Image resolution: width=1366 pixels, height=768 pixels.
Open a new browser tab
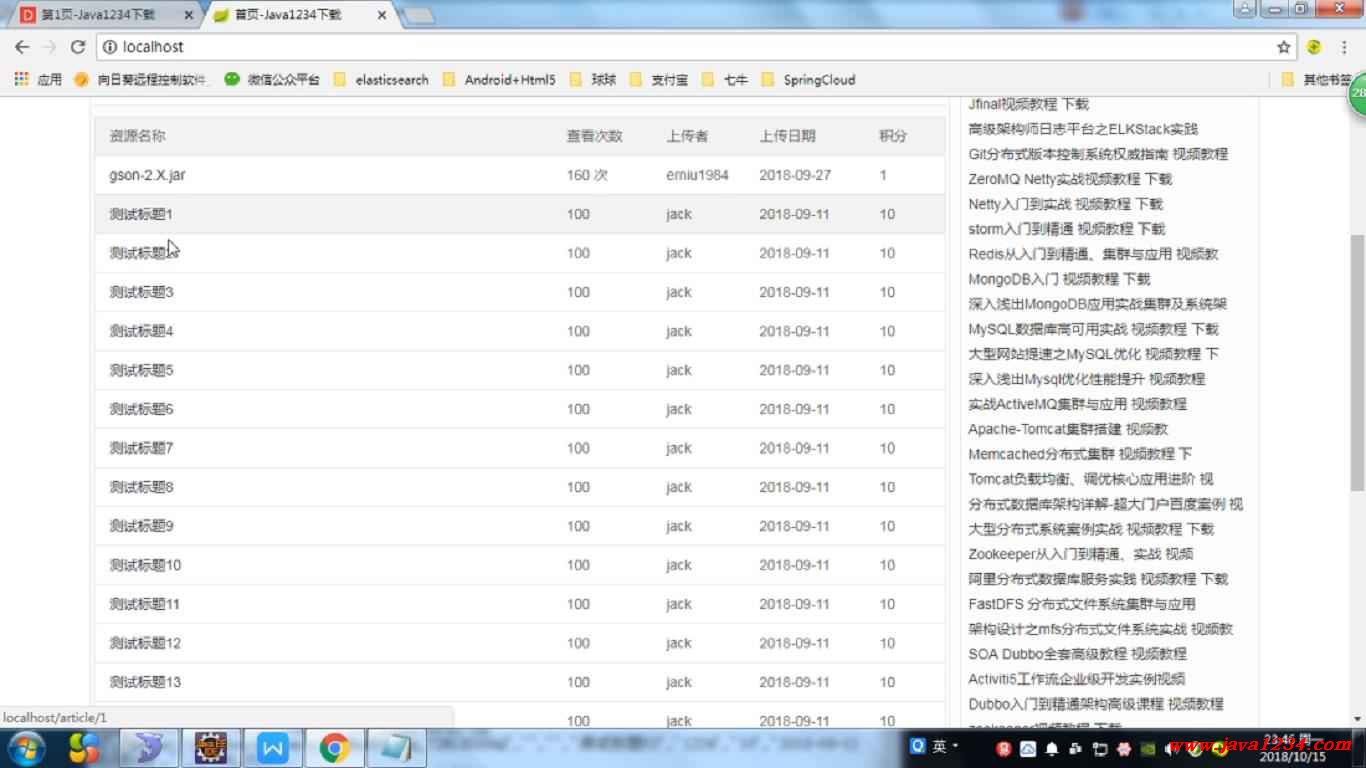tap(419, 16)
